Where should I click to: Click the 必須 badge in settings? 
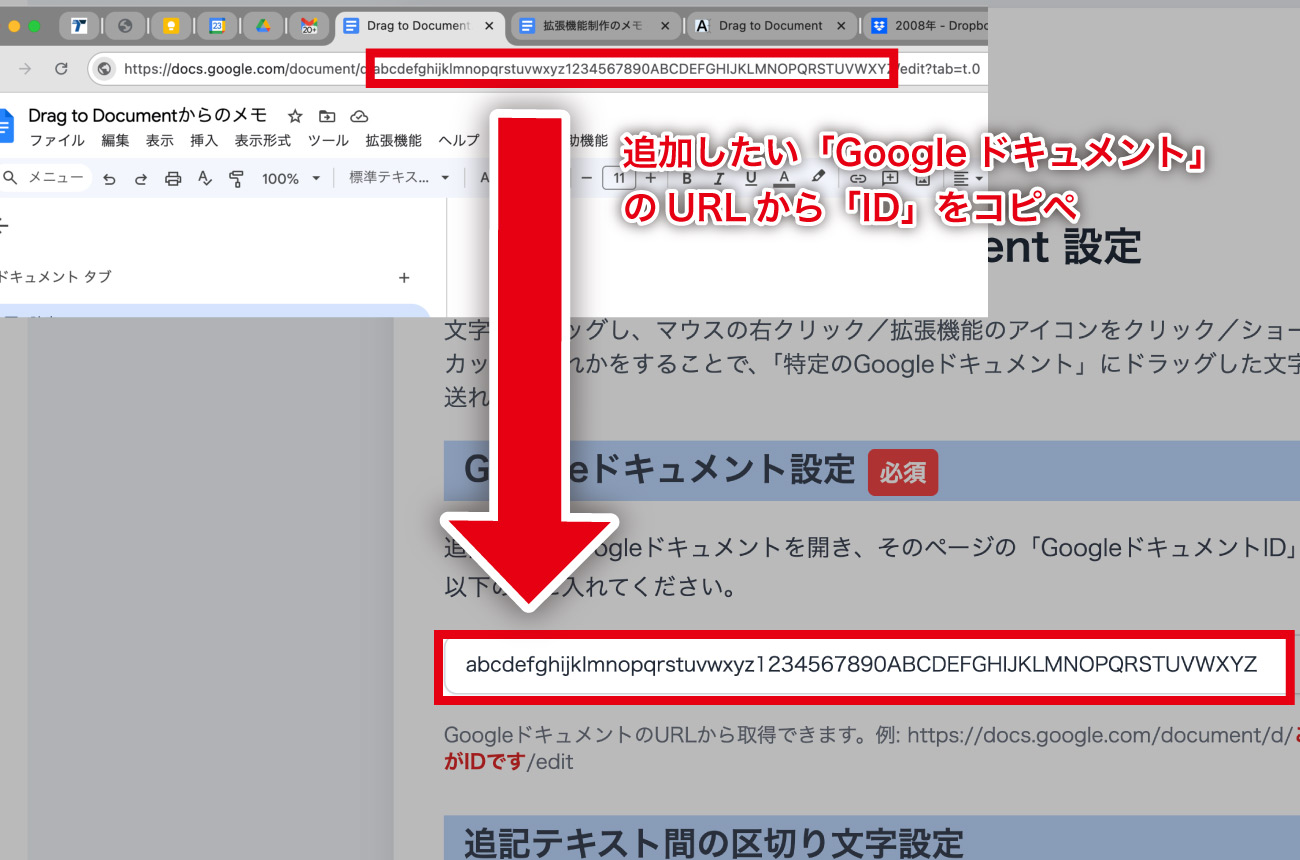coord(903,472)
